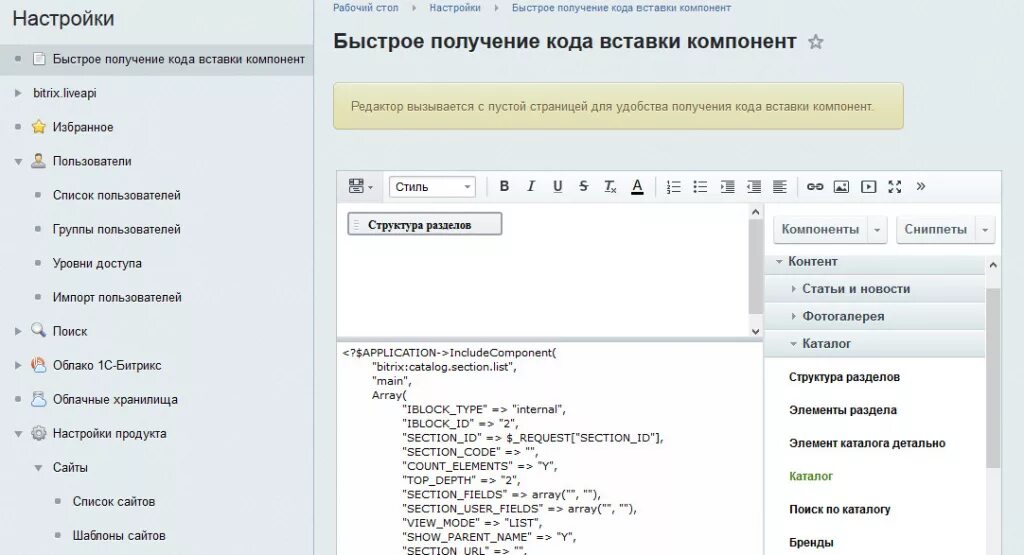Image resolution: width=1024 pixels, height=555 pixels.
Task: Increase indent in the editor
Action: [727, 187]
